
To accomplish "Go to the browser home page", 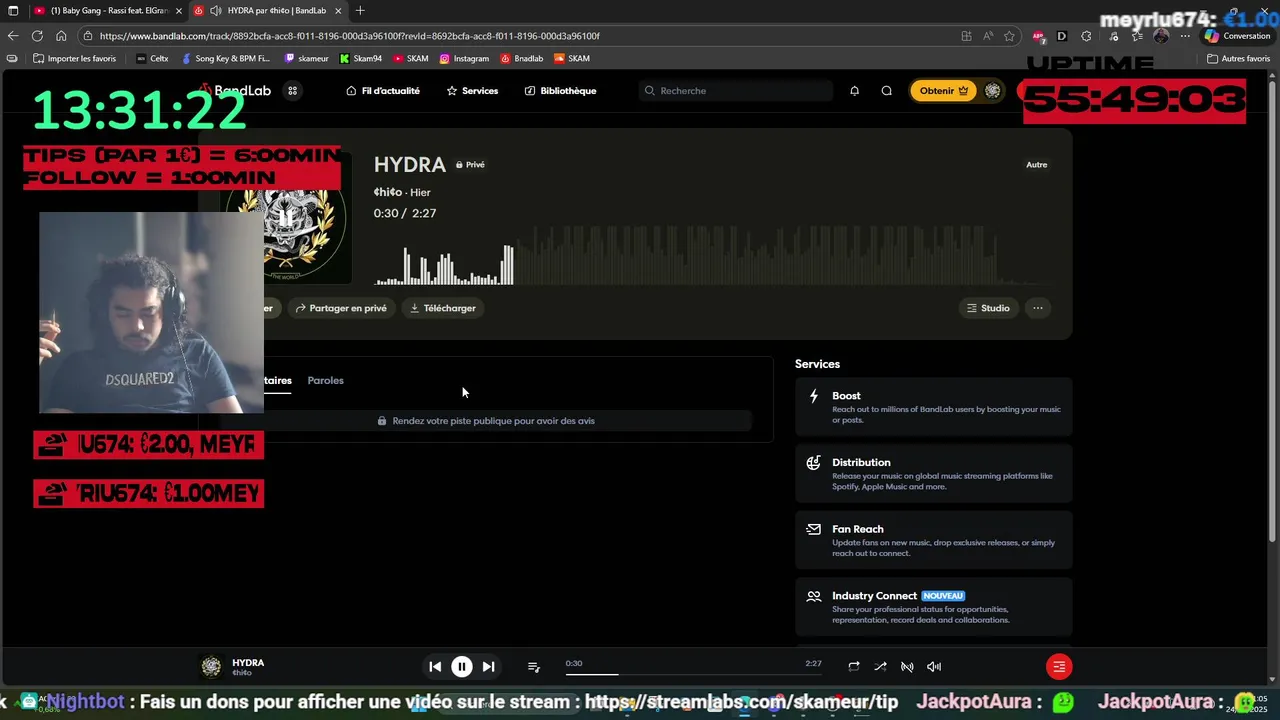I will click(x=61, y=36).
